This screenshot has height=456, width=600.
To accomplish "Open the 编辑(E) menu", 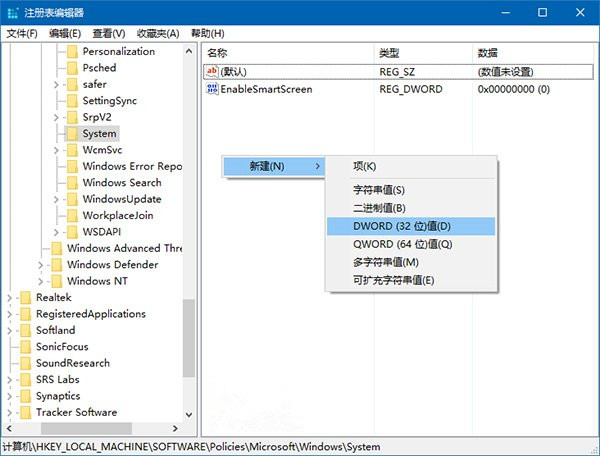I will coord(65,33).
